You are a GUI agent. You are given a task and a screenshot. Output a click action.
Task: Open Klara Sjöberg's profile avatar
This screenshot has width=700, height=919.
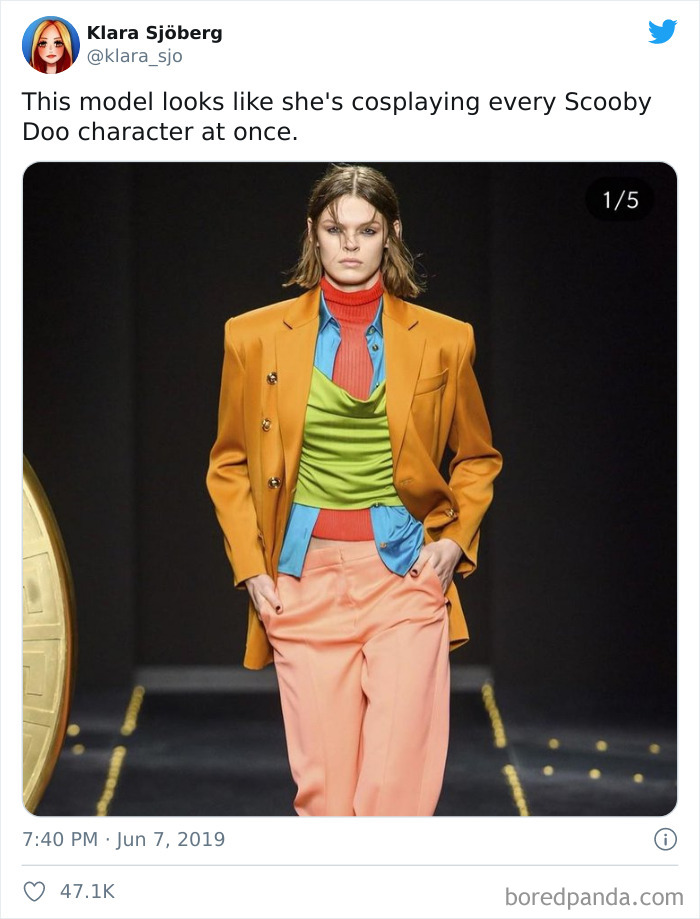pos(50,45)
